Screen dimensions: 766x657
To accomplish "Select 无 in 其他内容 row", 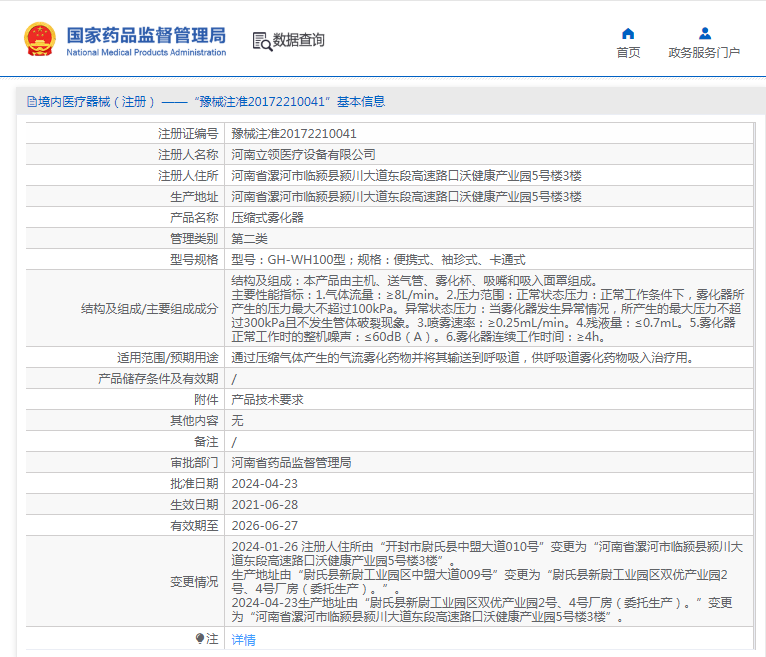I will 237,421.
